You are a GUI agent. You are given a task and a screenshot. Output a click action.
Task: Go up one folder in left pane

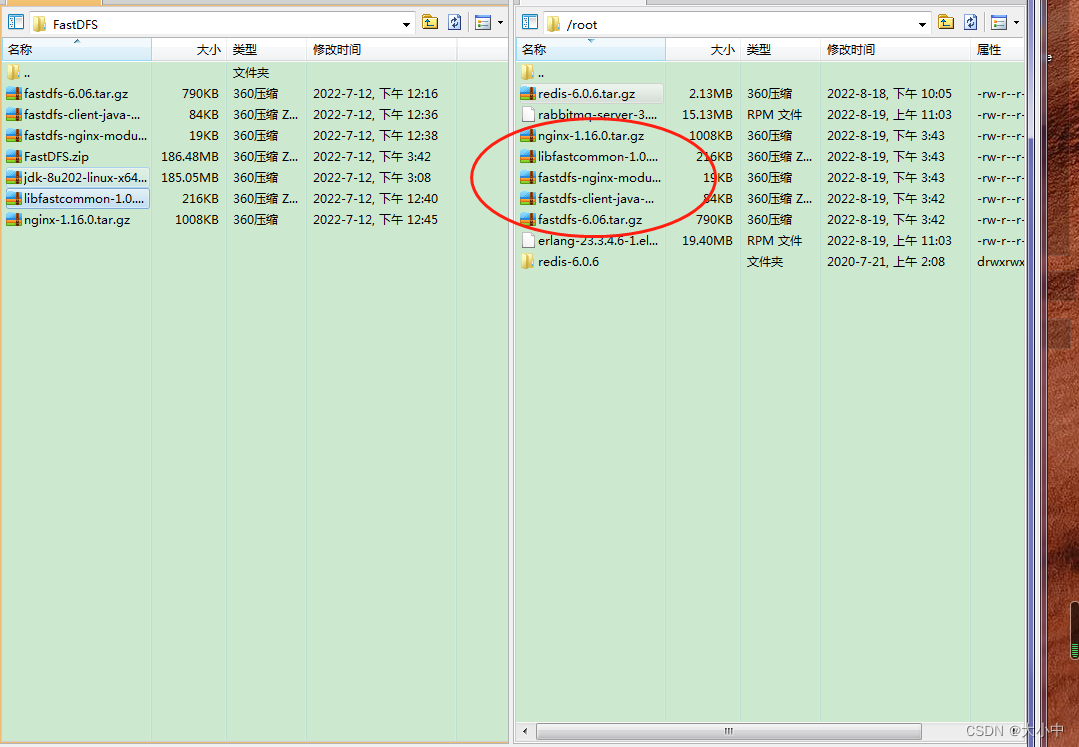click(x=430, y=23)
